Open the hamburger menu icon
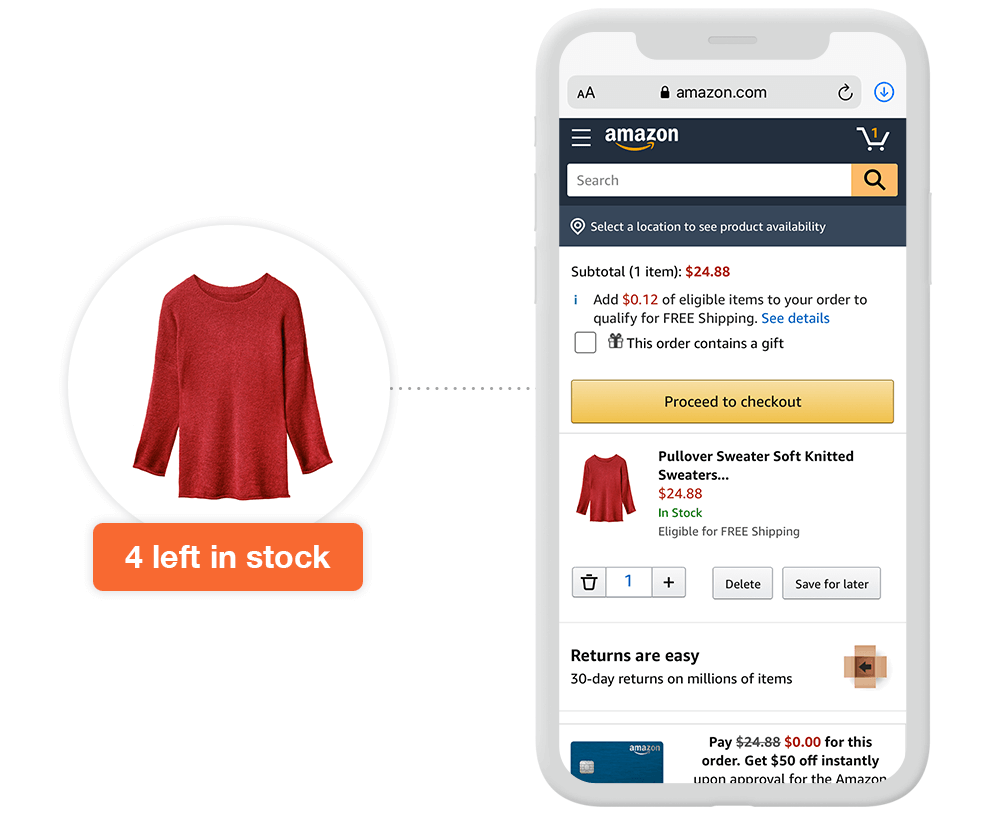Image resolution: width=1000 pixels, height=815 pixels. [x=580, y=138]
